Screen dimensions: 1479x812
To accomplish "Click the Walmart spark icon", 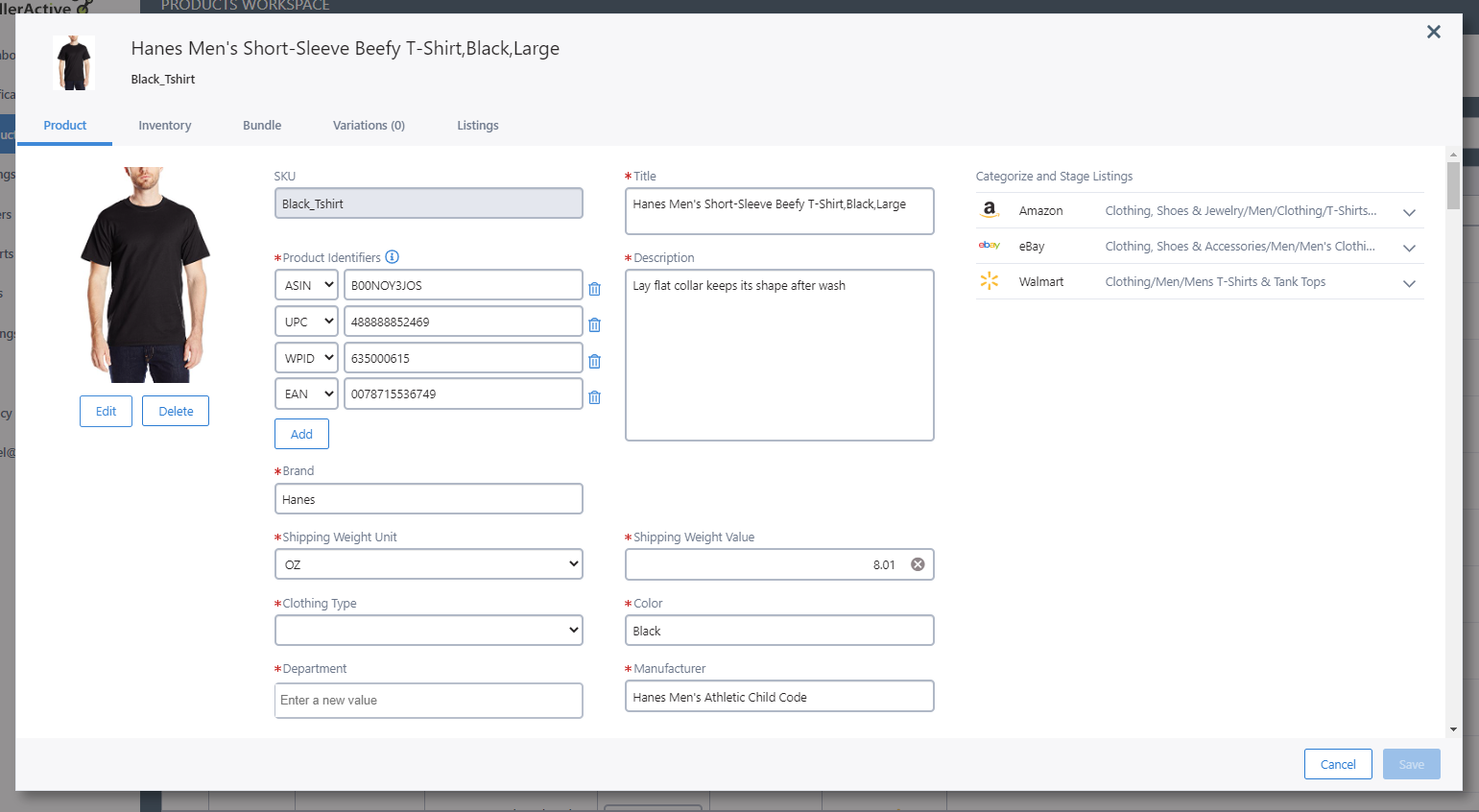I will [x=990, y=281].
